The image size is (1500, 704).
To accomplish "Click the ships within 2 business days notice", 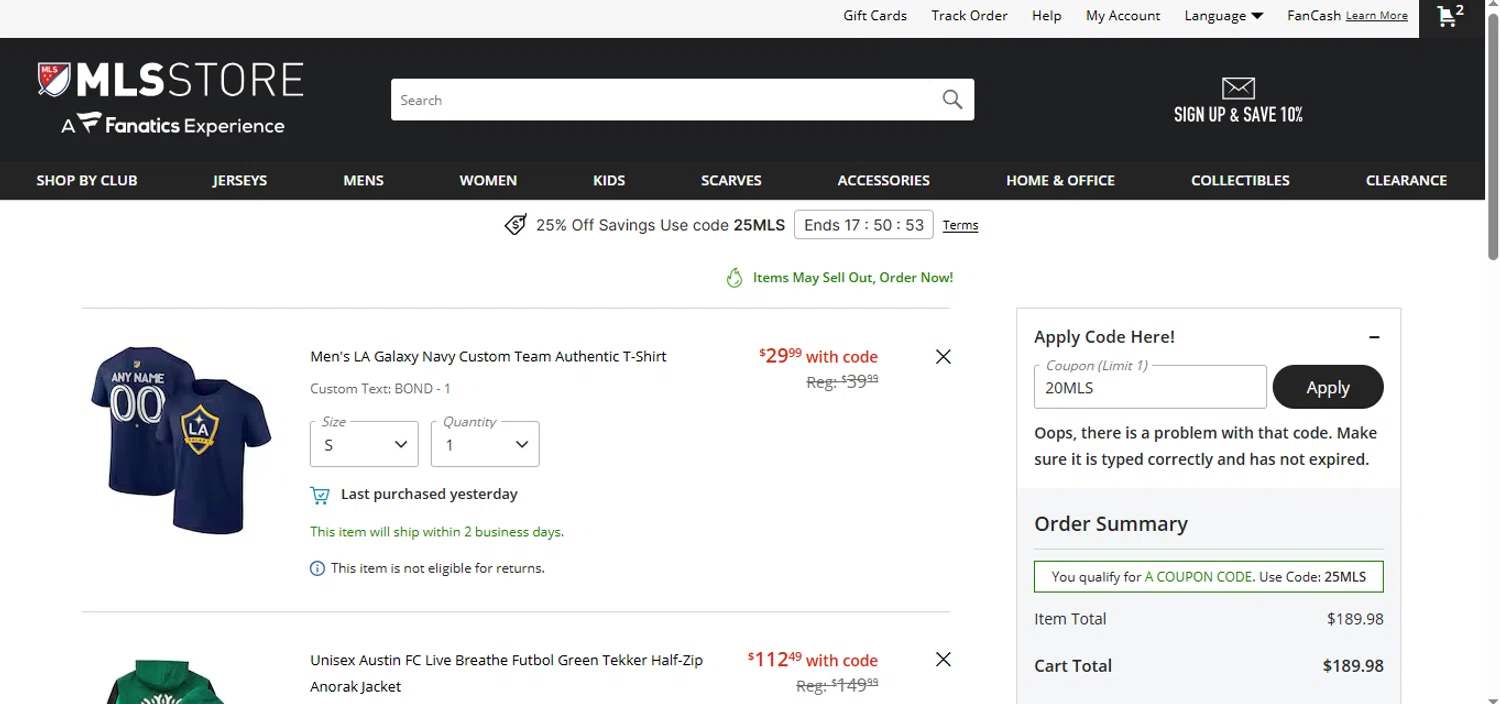I will pyautogui.click(x=437, y=532).
